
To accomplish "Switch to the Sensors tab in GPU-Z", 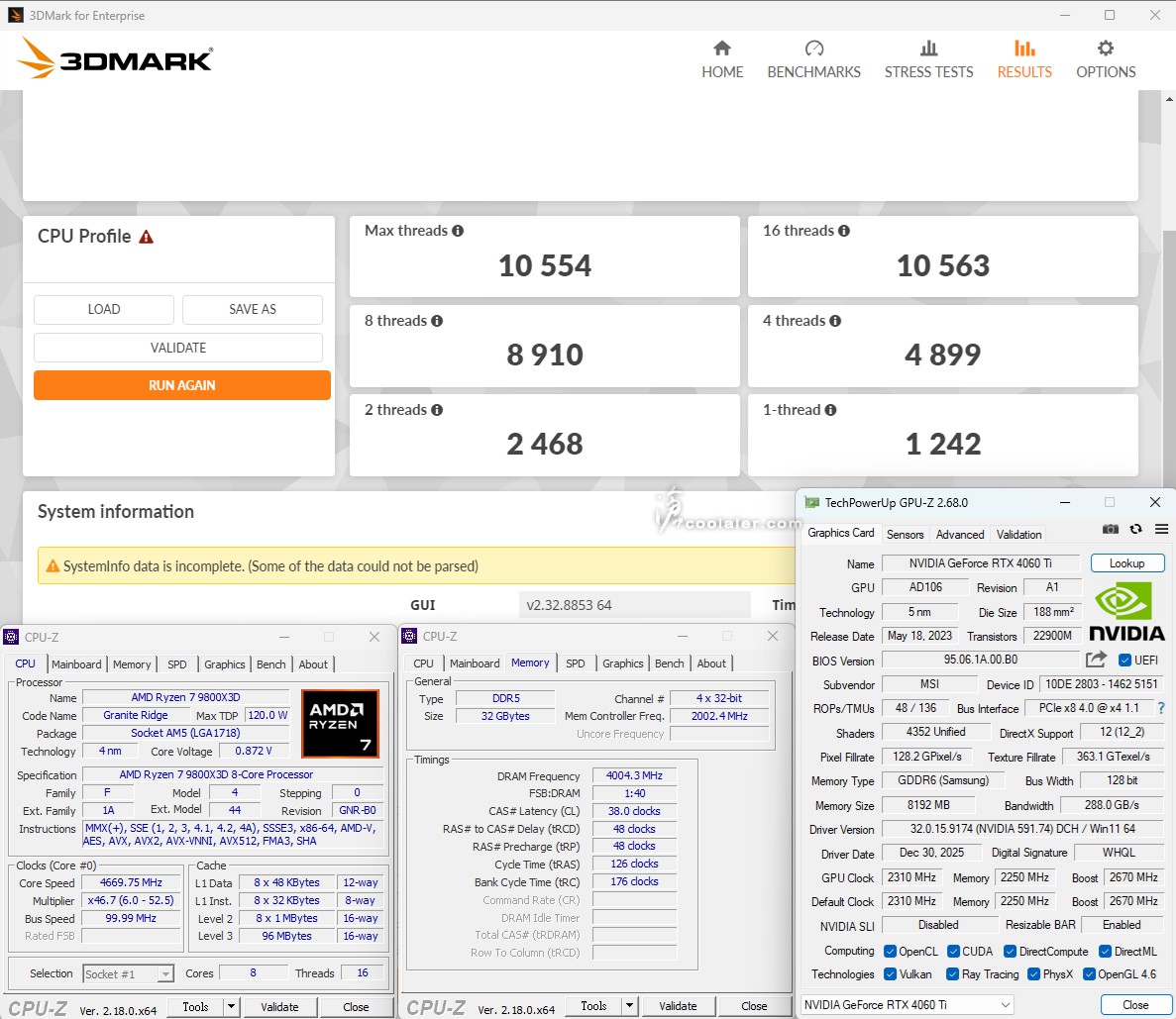I will pyautogui.click(x=905, y=535).
